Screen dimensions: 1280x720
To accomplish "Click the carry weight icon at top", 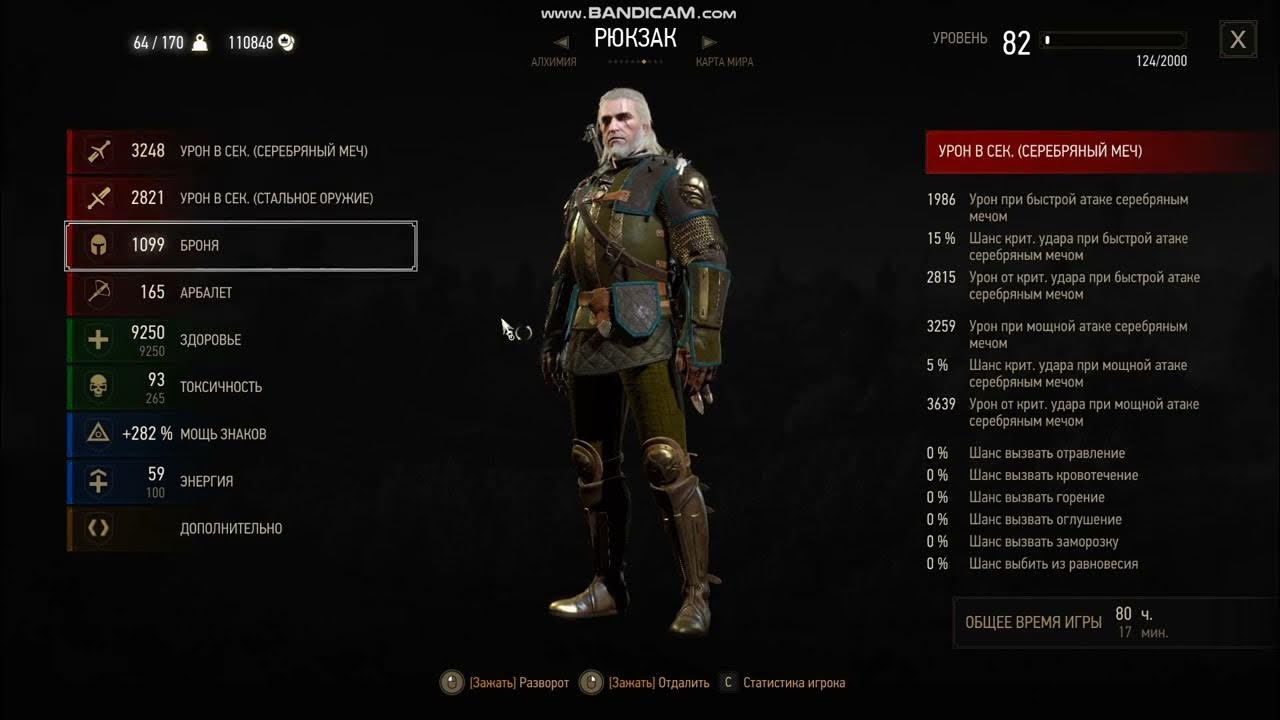I will pos(199,42).
